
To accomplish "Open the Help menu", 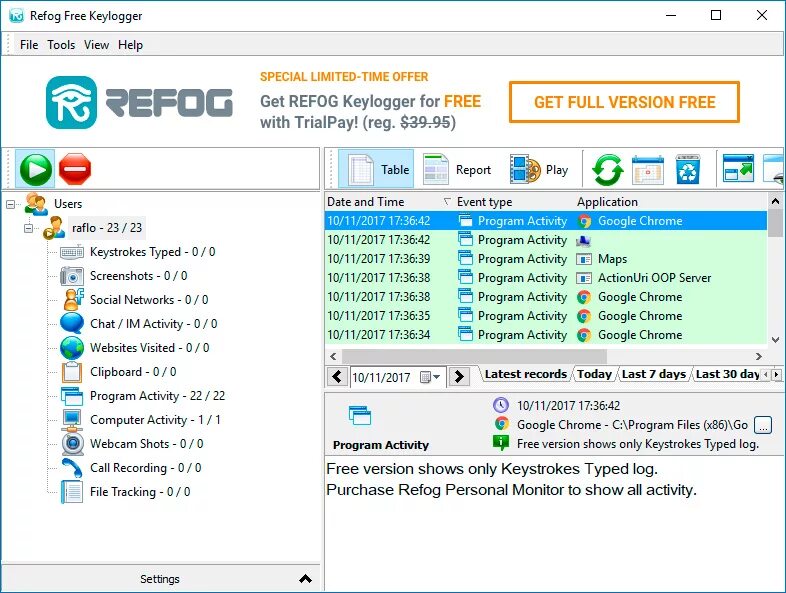I will pos(130,45).
